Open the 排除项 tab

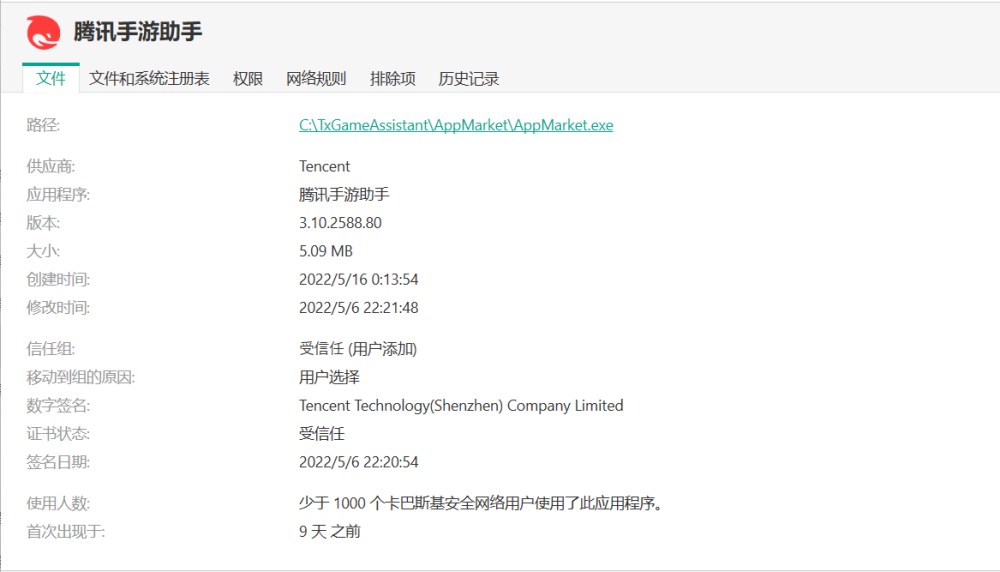click(393, 78)
